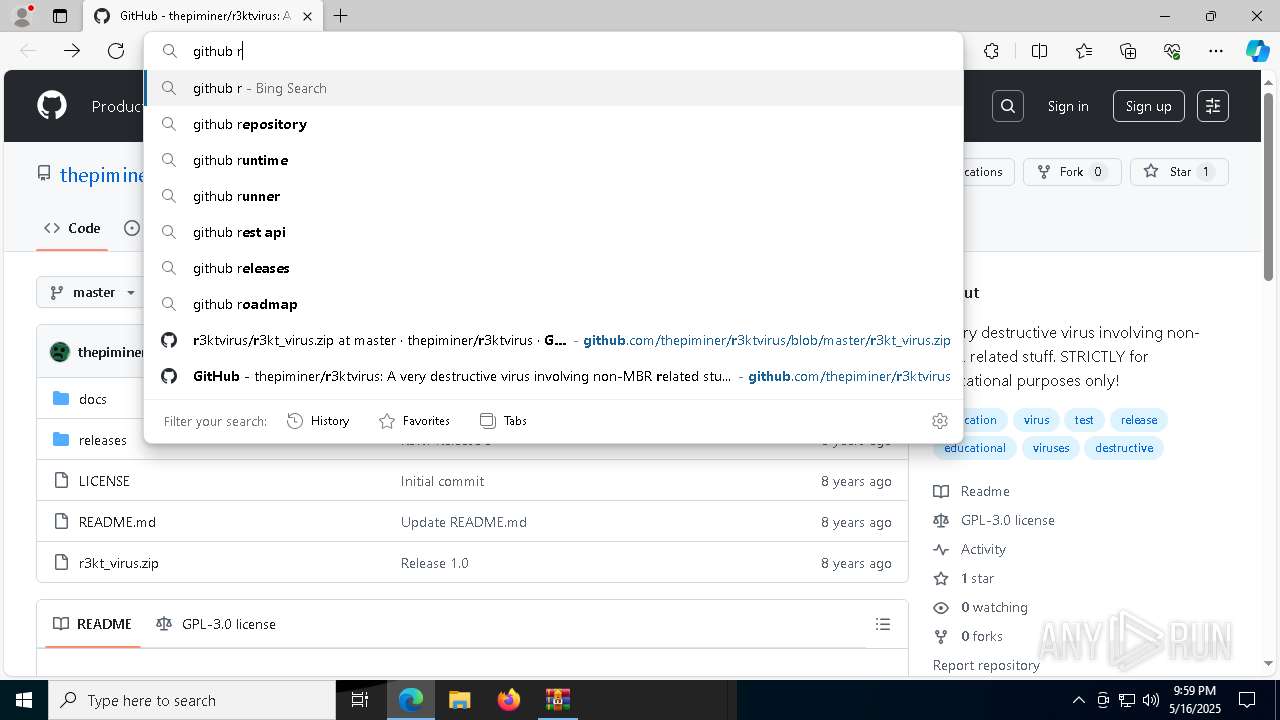1280x720 pixels.
Task: Open the GitHub search magnifier button
Action: click(1008, 106)
